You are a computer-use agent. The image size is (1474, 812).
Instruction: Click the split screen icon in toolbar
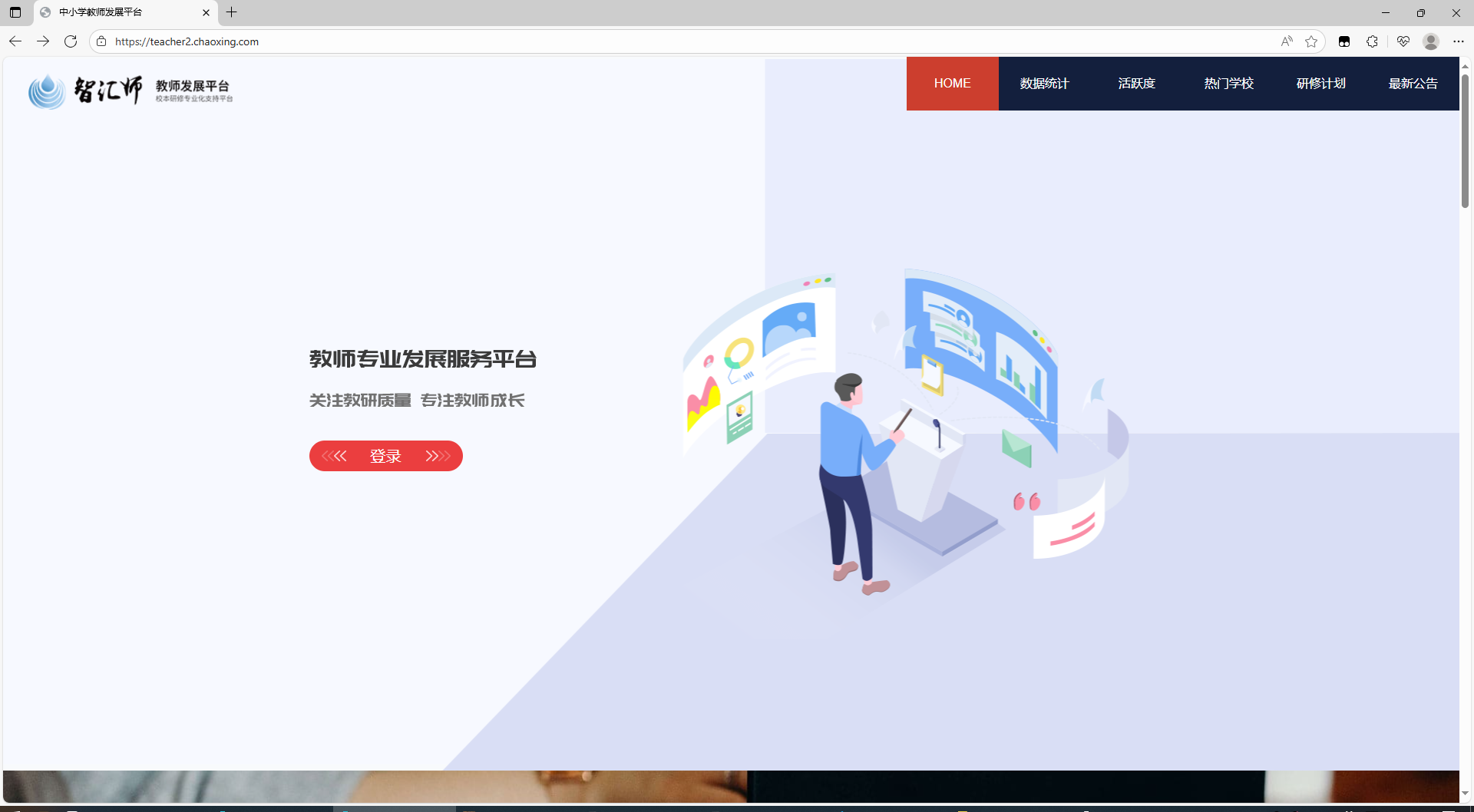coord(1343,41)
